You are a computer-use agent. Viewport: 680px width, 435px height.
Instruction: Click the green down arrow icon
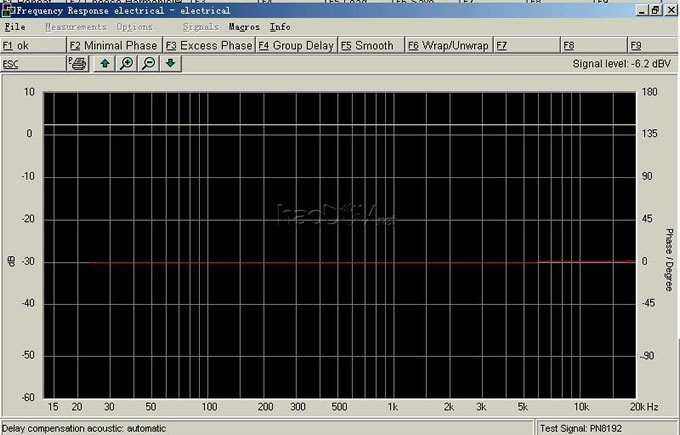pos(170,64)
